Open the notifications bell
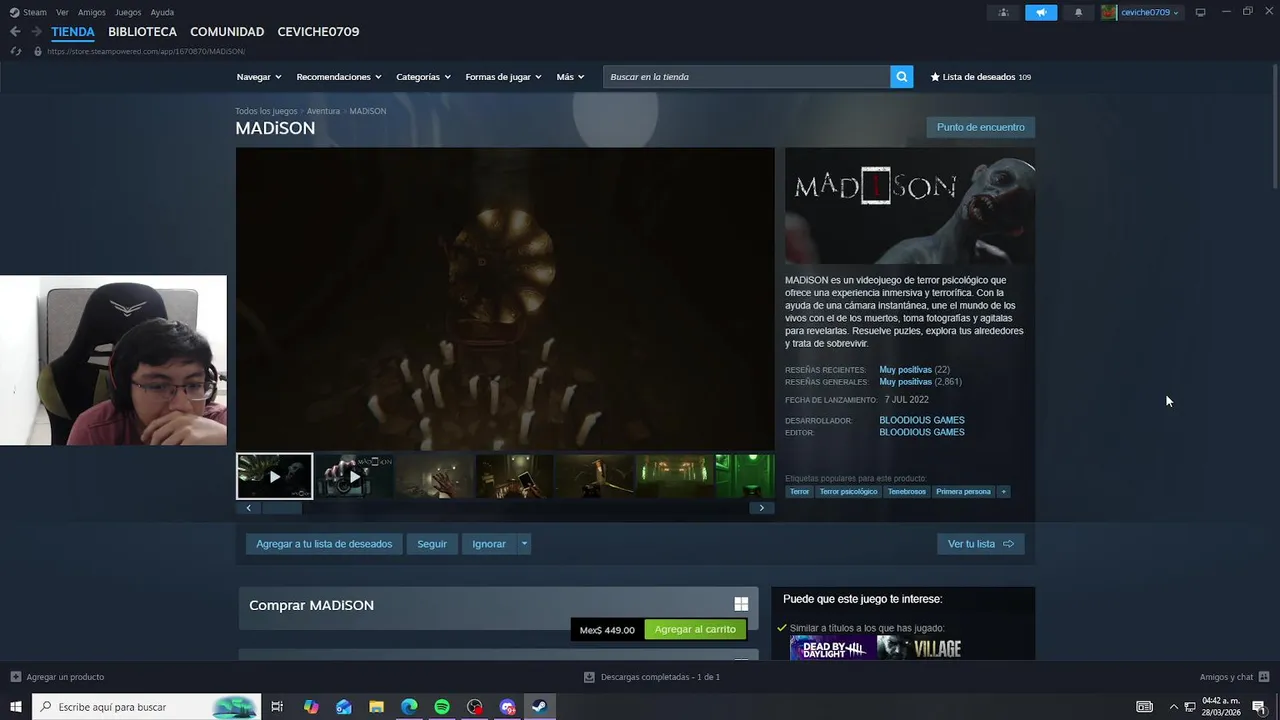Viewport: 1280px width, 720px height. click(x=1078, y=12)
